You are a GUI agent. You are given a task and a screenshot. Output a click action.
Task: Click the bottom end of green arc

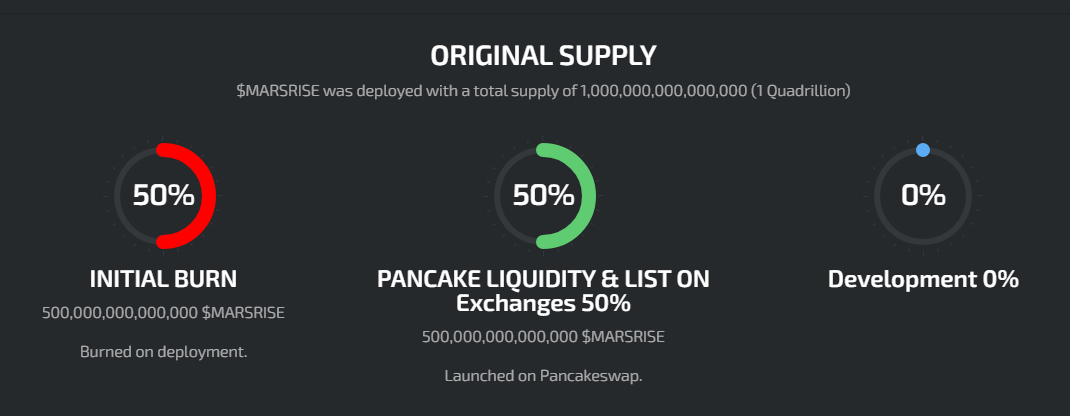pos(544,241)
